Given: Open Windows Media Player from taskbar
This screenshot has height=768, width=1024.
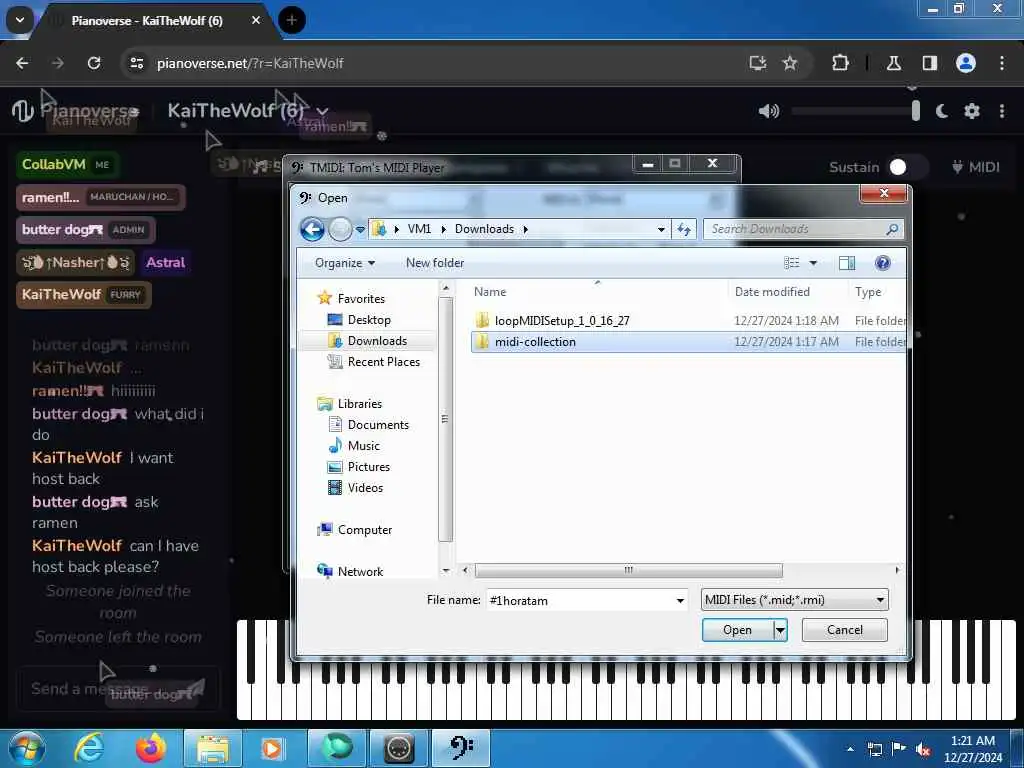Looking at the screenshot, I should [272, 748].
